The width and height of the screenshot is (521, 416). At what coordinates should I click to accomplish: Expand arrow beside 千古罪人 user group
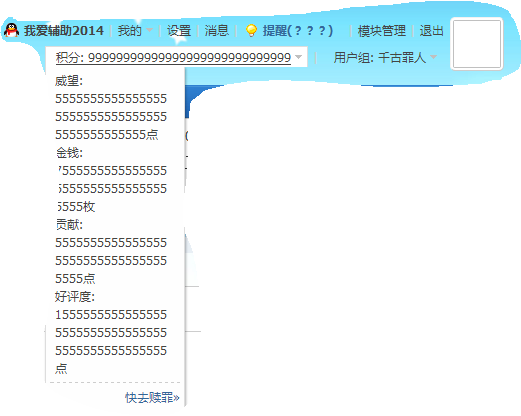[x=433, y=57]
